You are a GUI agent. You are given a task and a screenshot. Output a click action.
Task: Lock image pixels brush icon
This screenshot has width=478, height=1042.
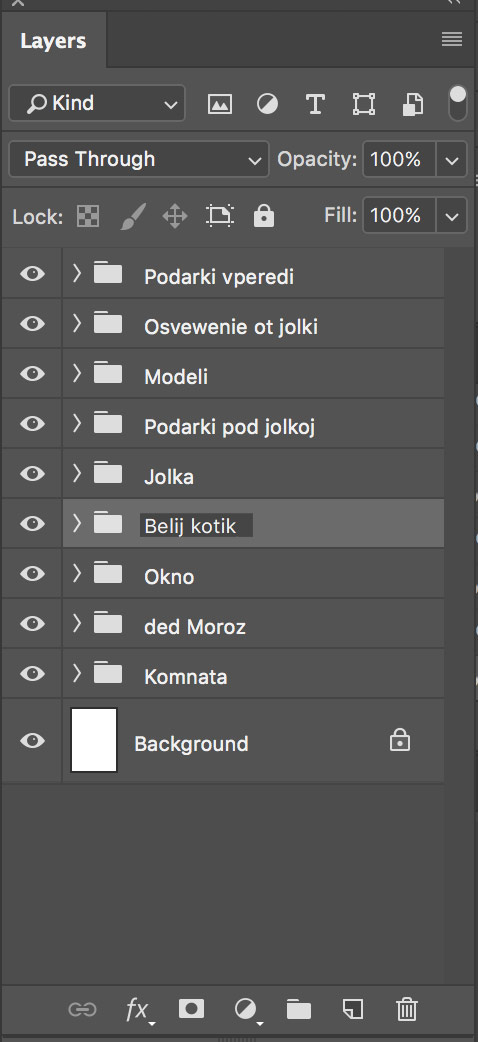click(x=133, y=216)
